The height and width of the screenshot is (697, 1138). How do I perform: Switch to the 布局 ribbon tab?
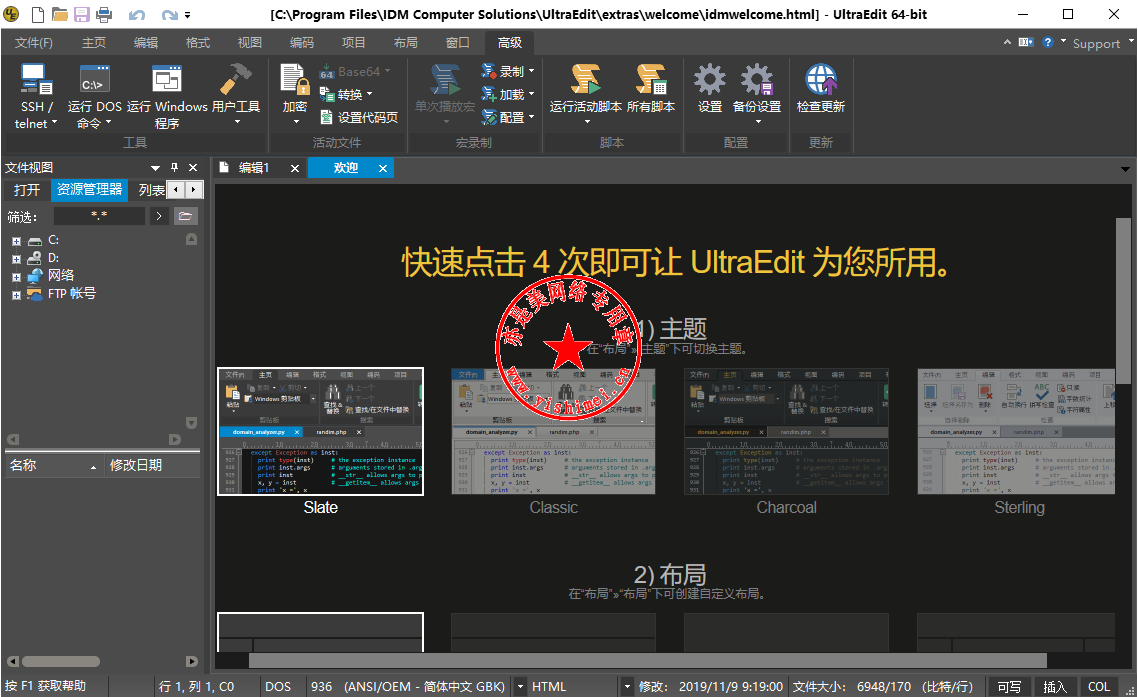click(x=406, y=43)
